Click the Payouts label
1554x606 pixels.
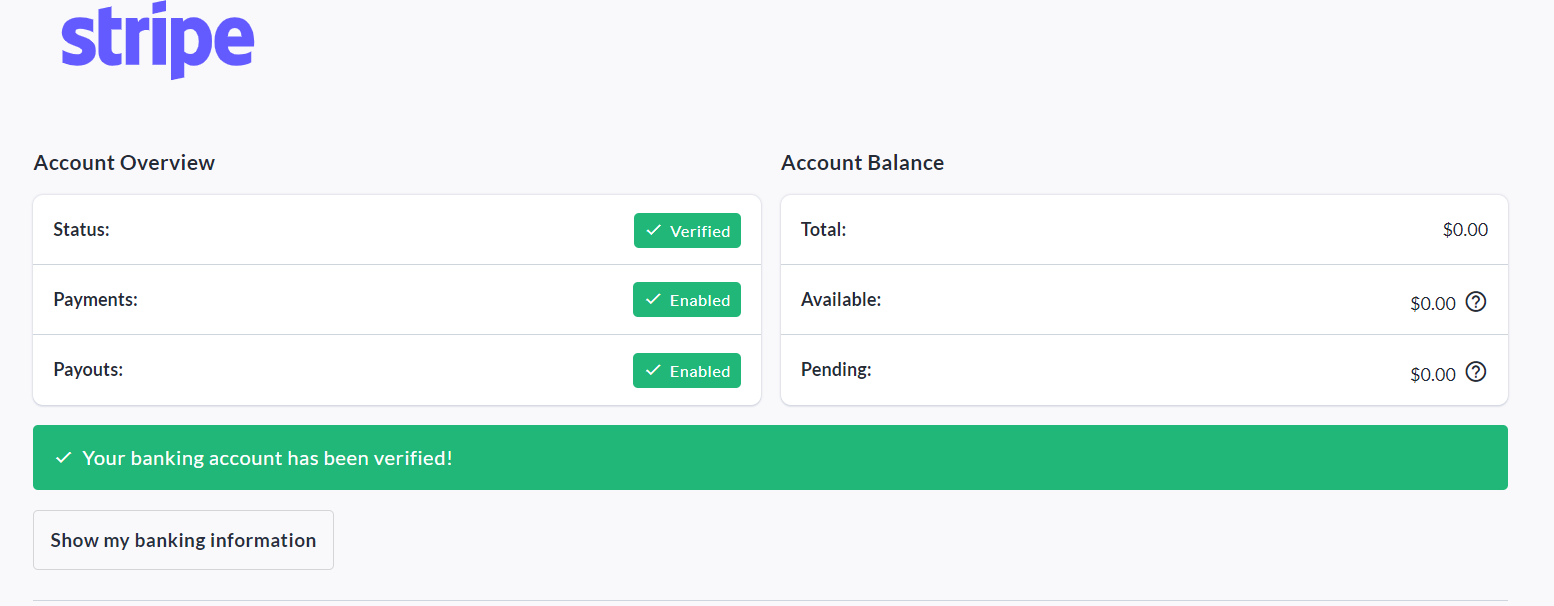pyautogui.click(x=88, y=369)
